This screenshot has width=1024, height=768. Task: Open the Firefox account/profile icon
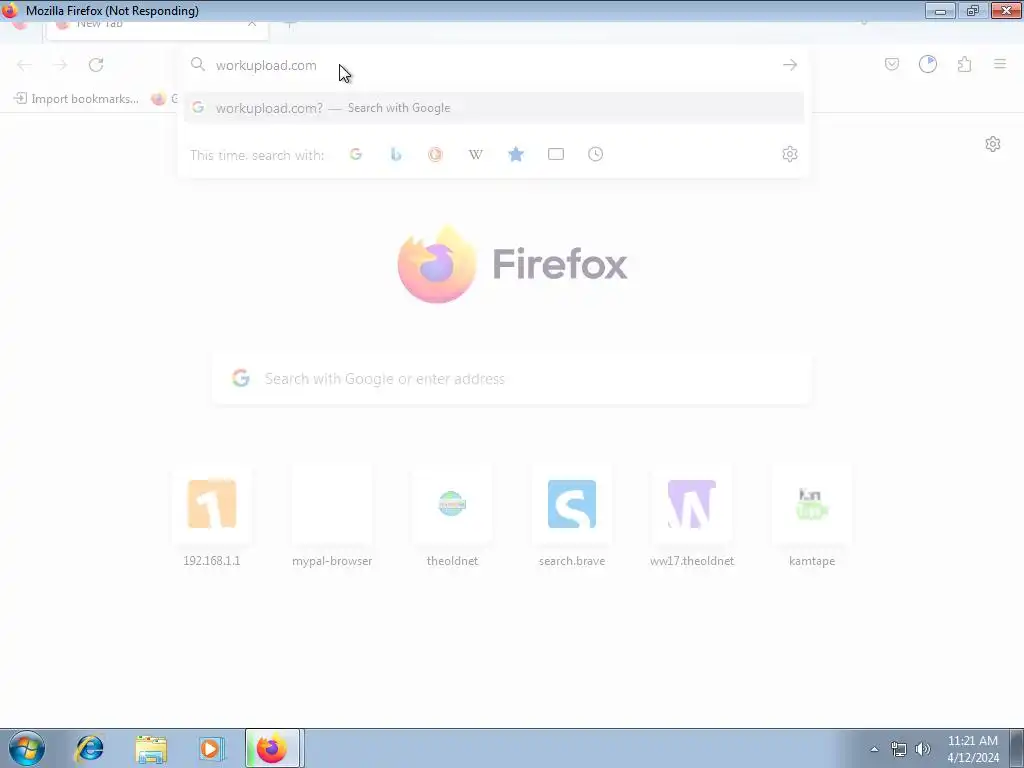click(x=927, y=64)
